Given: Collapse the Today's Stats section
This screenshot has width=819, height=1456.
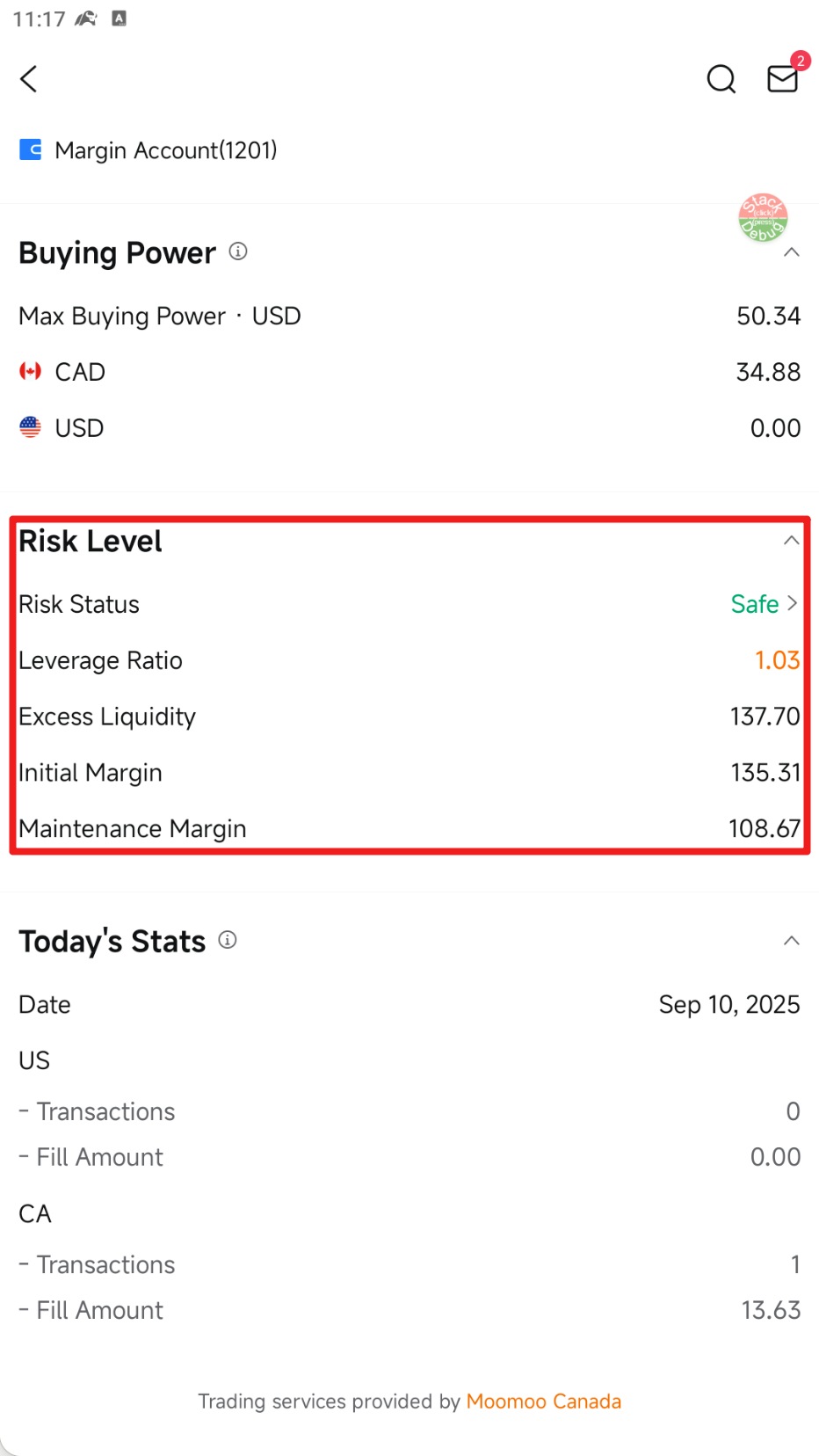Looking at the screenshot, I should (791, 941).
